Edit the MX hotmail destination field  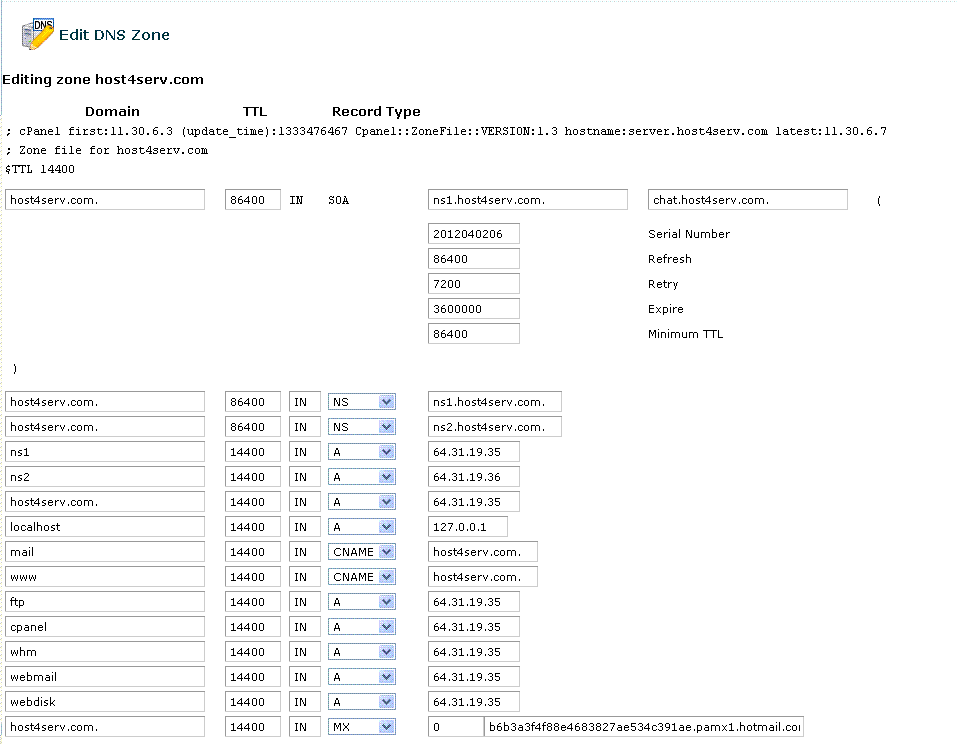tap(644, 727)
